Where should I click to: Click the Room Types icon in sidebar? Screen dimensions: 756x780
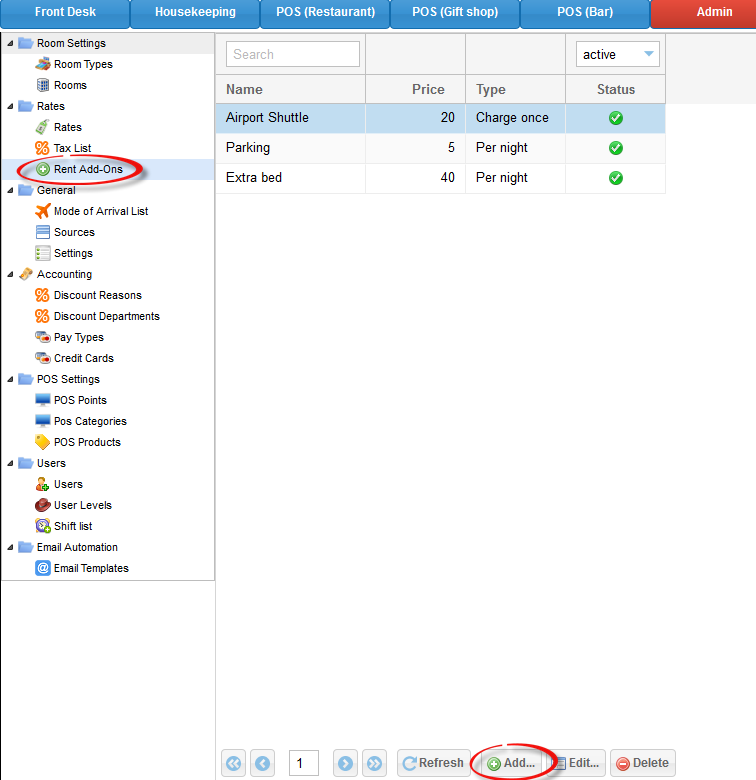[x=43, y=64]
